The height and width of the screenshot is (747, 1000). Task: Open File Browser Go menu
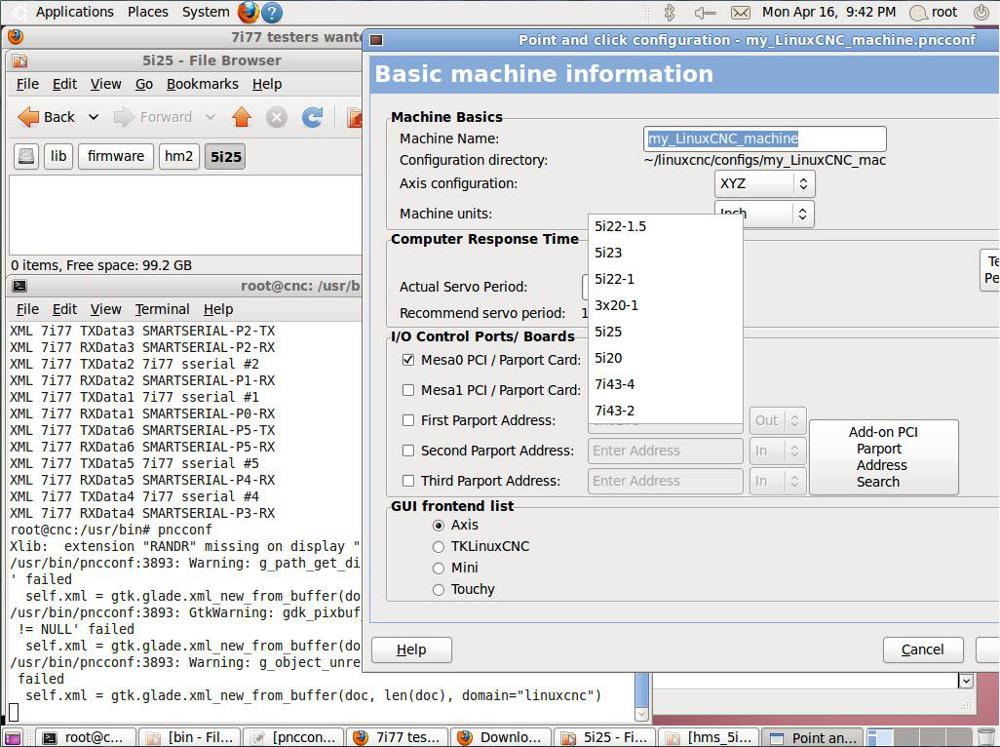(x=144, y=84)
